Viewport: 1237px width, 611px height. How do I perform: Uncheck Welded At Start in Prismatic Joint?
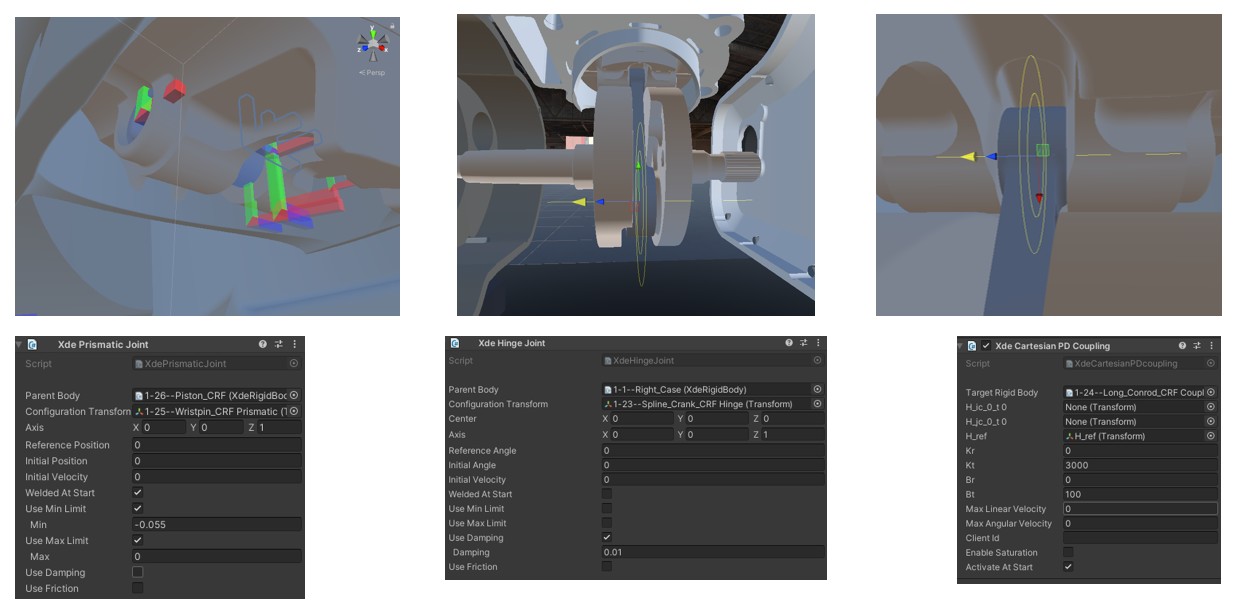(x=138, y=492)
